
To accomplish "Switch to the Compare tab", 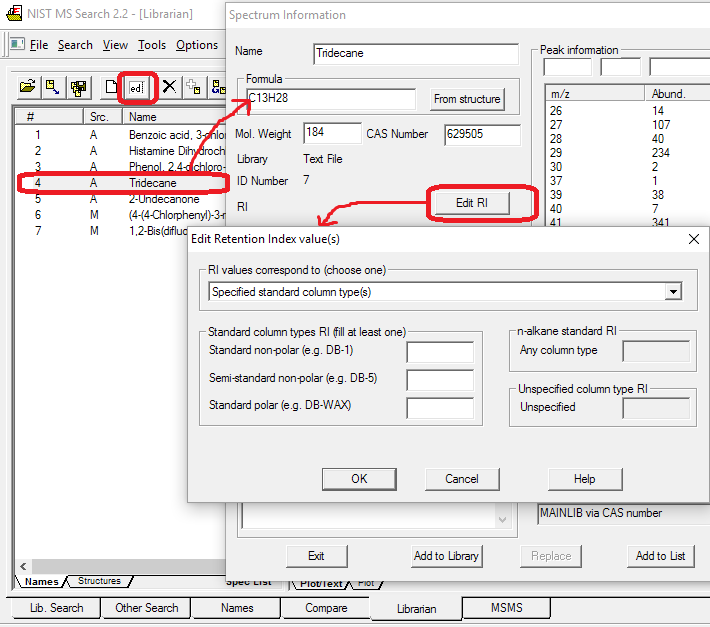I will point(326,608).
